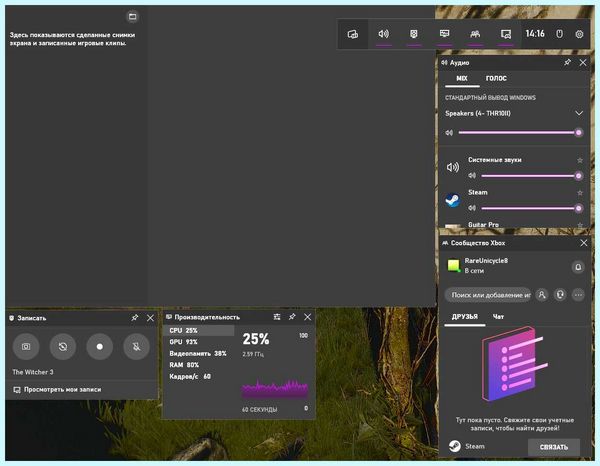Take a screenshot with camera button
This screenshot has width=600, height=466.
pyautogui.click(x=26, y=347)
